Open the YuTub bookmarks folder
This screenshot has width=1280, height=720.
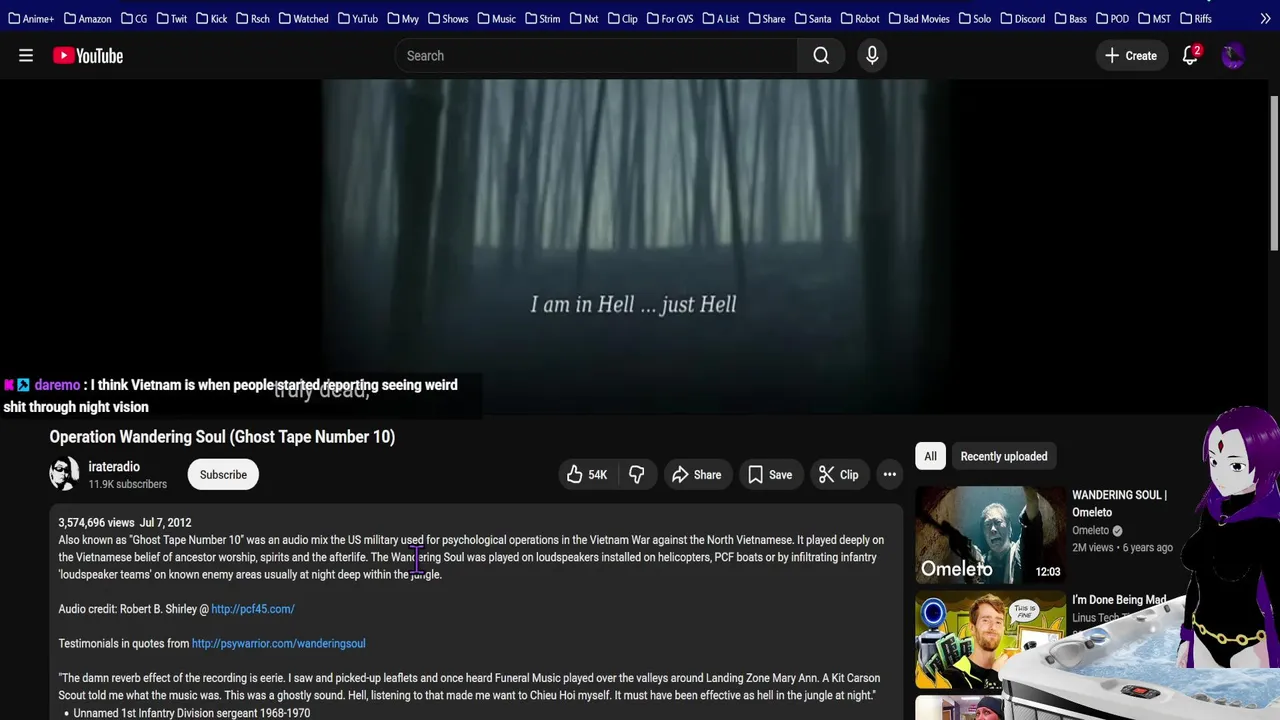[x=357, y=18]
